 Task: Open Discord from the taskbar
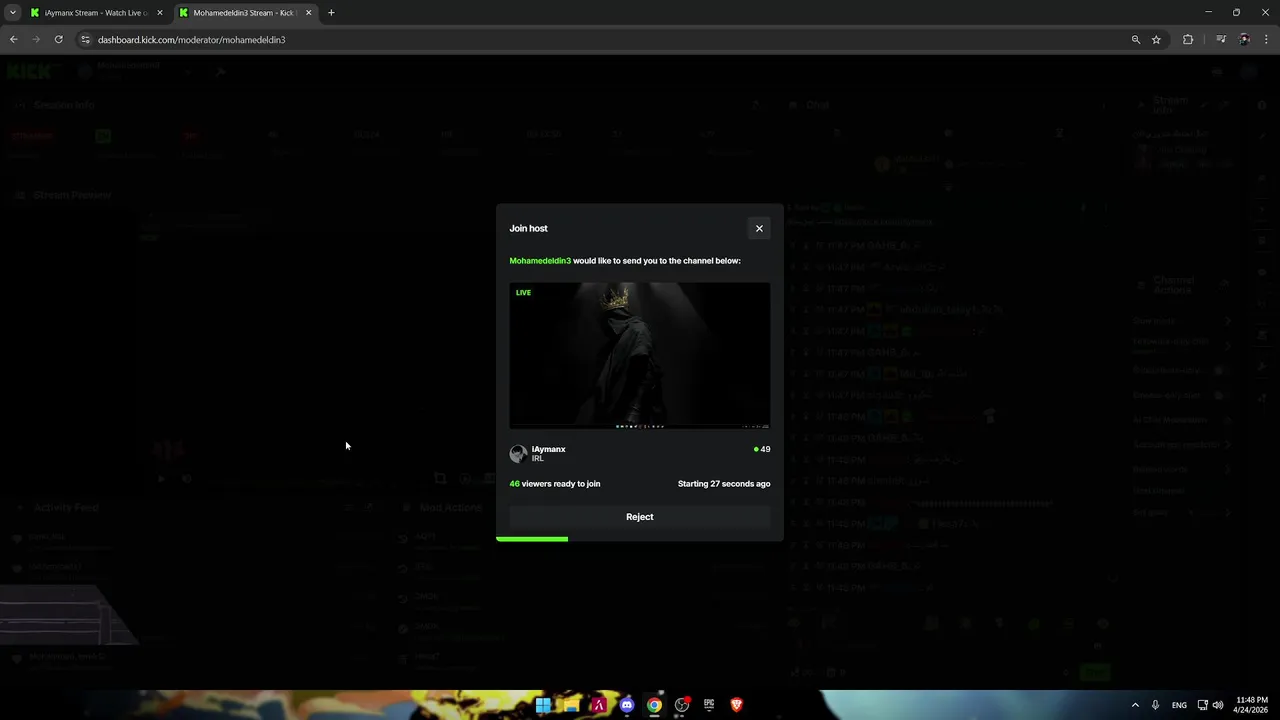[x=626, y=705]
